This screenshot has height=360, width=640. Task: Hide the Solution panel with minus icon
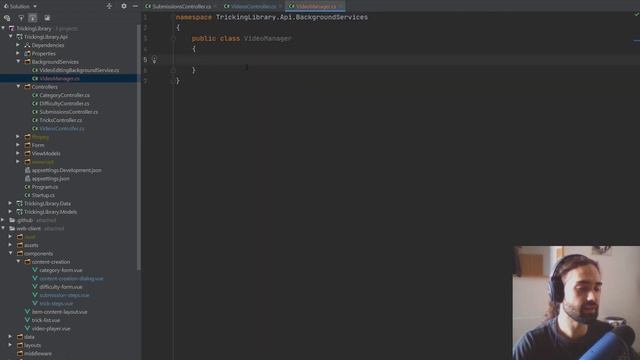(x=135, y=6)
